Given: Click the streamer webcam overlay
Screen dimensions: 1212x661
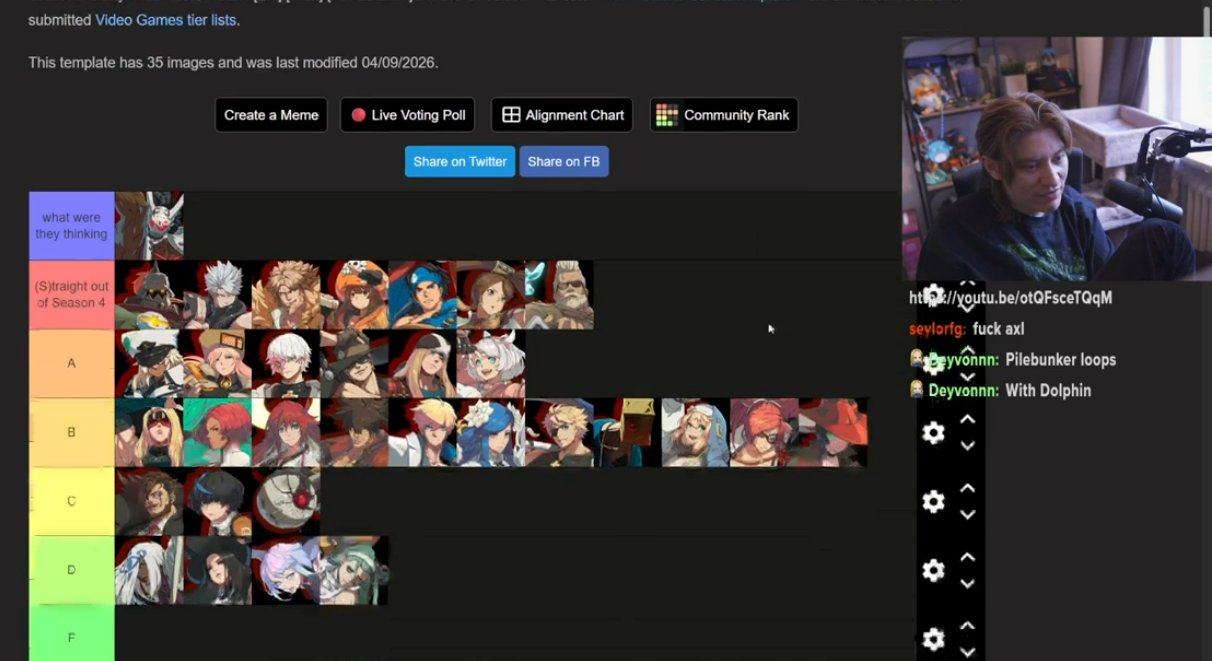Looking at the screenshot, I should pos(1056,159).
